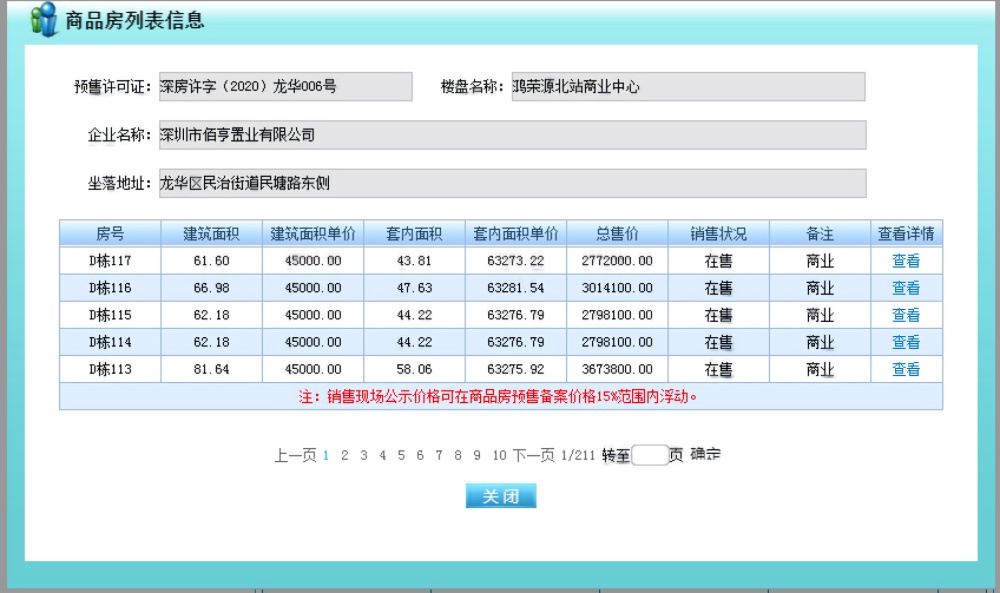
Task: Go to previous page 上一页
Action: [x=295, y=455]
